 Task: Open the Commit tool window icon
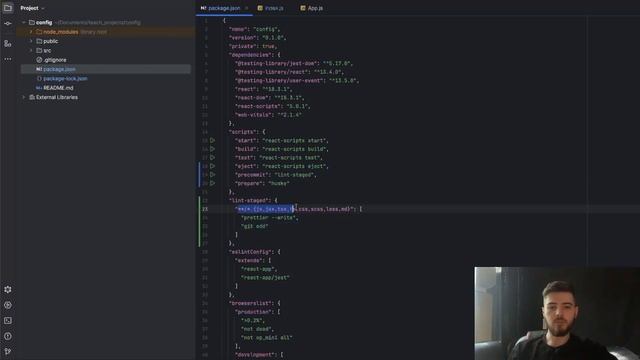[8, 24]
